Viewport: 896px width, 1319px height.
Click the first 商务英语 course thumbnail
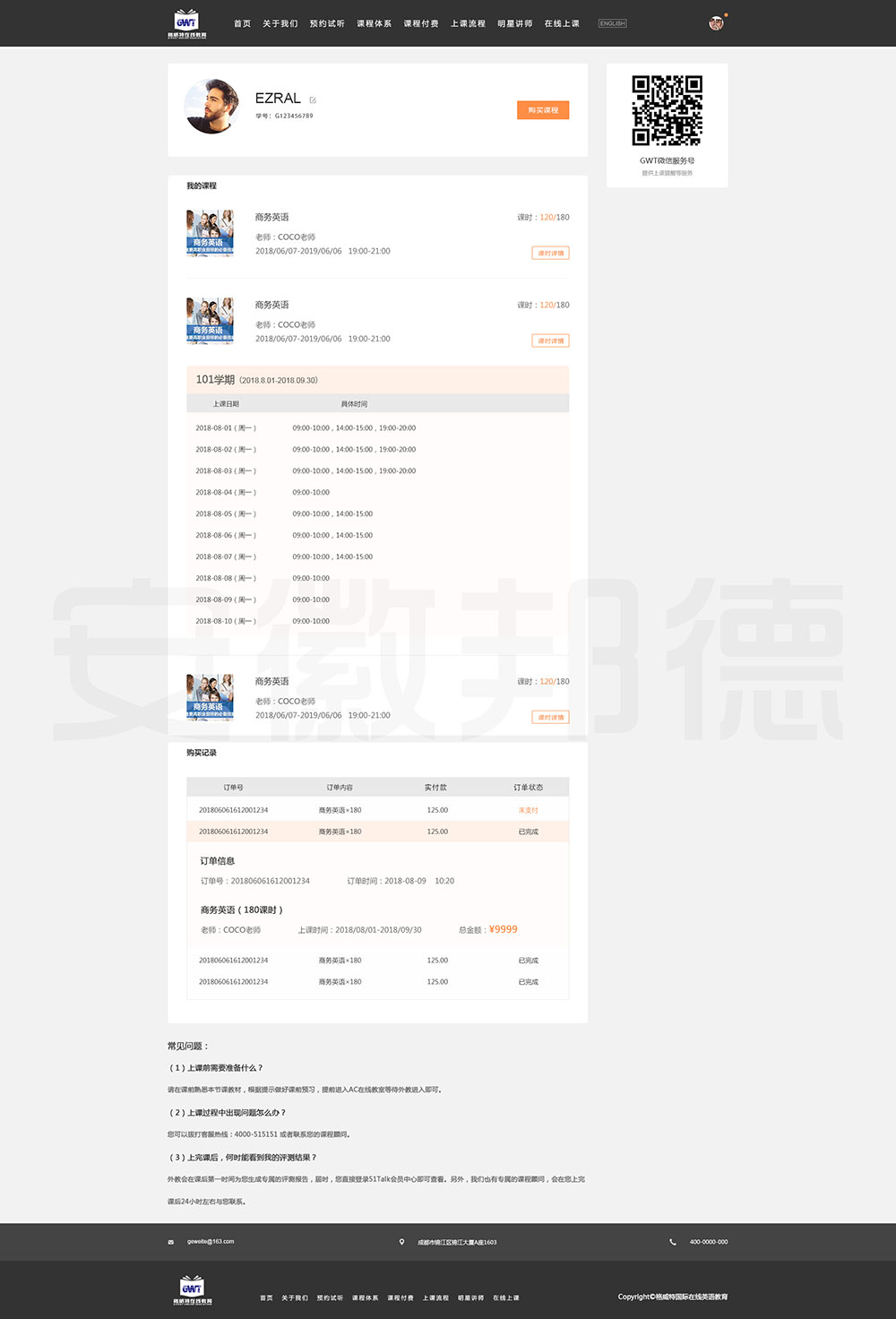point(210,233)
